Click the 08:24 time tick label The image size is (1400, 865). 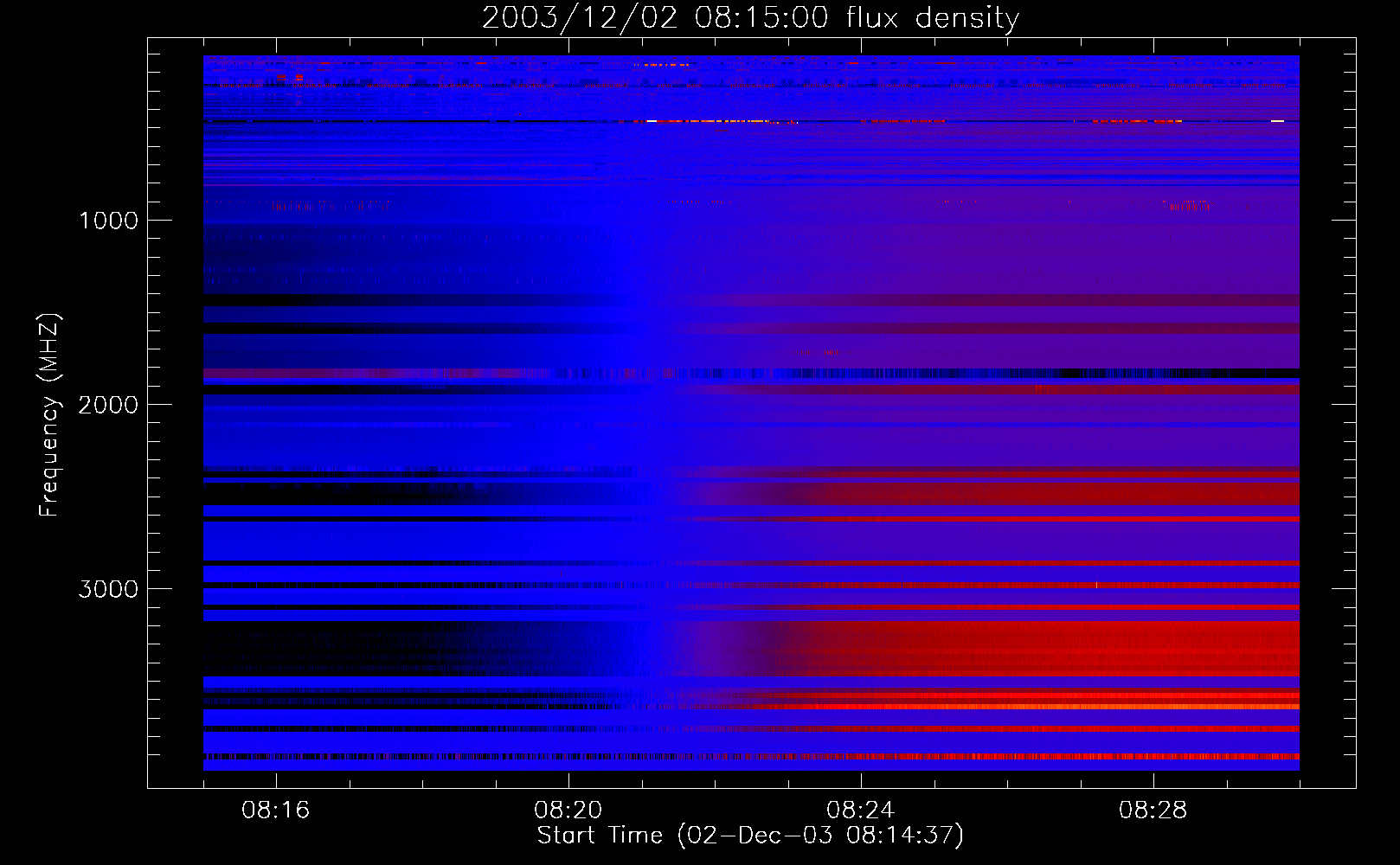click(861, 811)
